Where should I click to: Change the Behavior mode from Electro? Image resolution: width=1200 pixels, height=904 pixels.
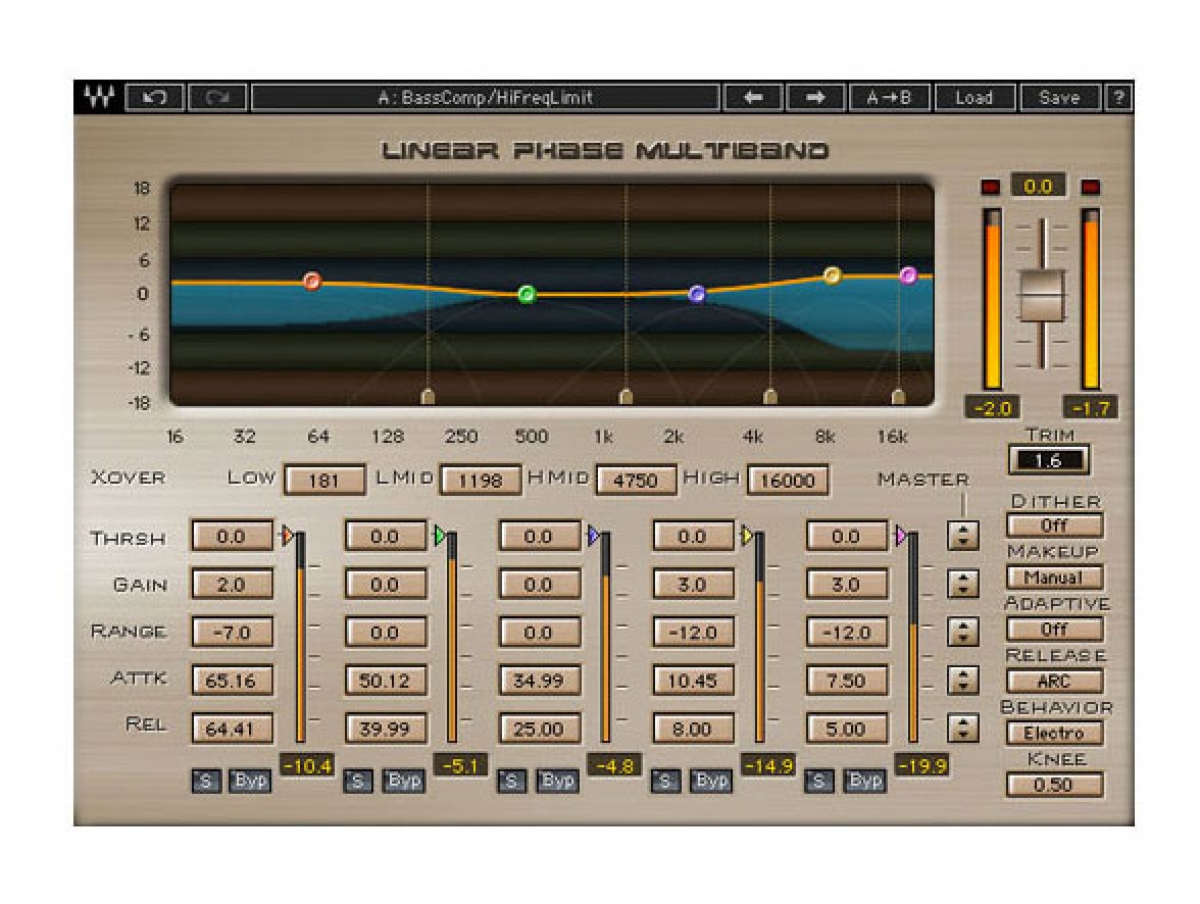tap(1054, 733)
